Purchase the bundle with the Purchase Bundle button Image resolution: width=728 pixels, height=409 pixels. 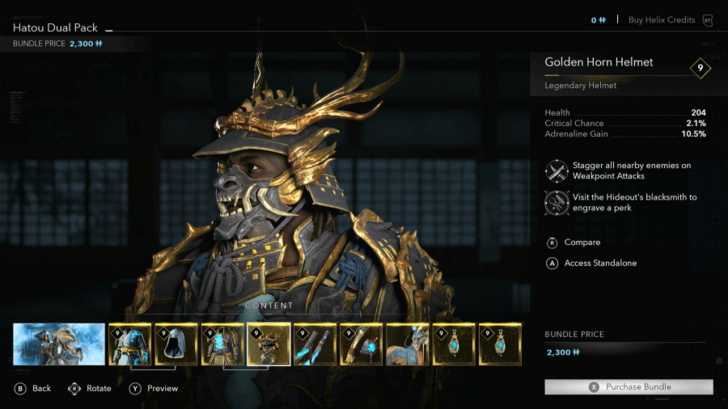629,387
